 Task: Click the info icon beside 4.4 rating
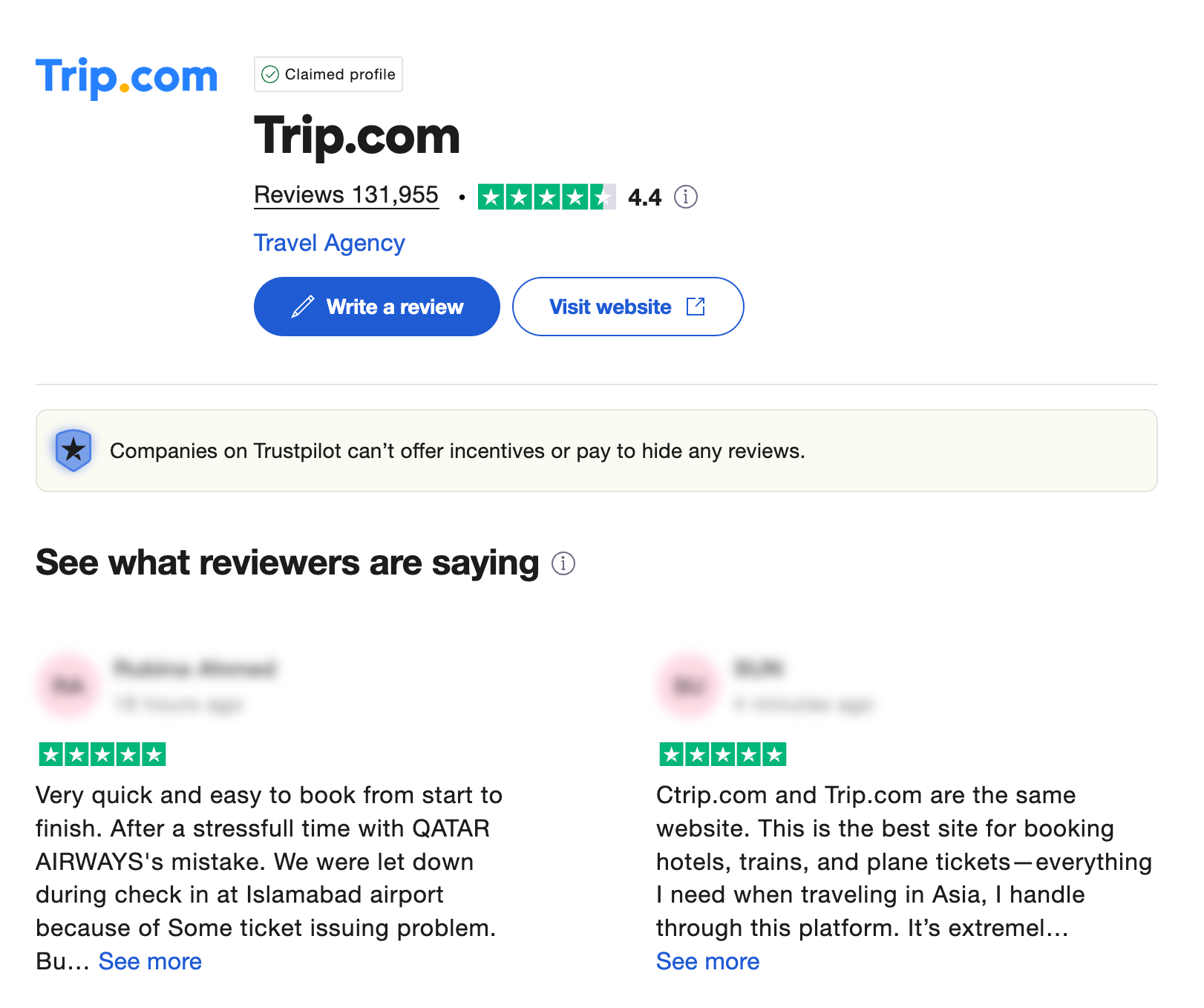pyautogui.click(x=685, y=197)
